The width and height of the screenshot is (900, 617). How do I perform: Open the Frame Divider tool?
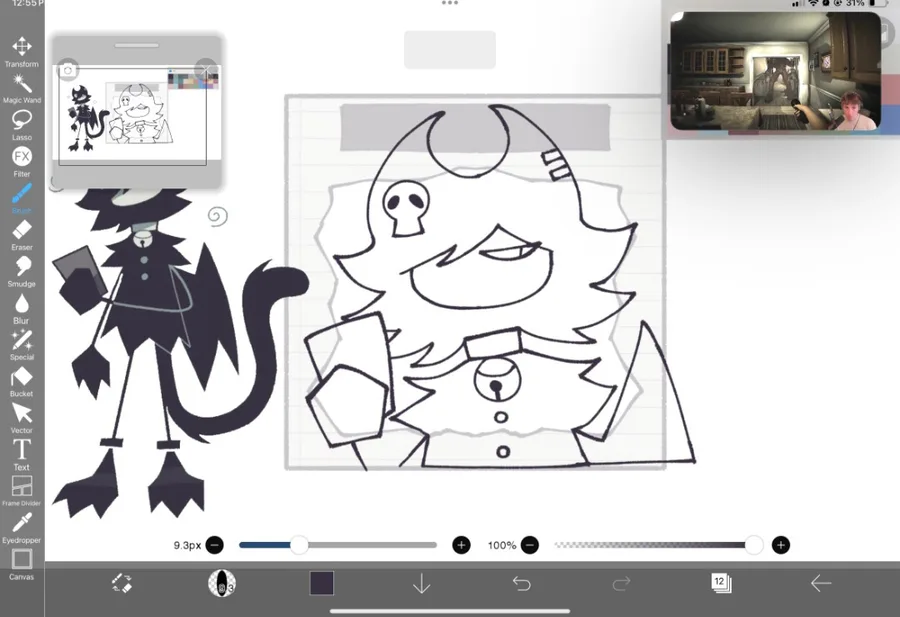[22, 491]
